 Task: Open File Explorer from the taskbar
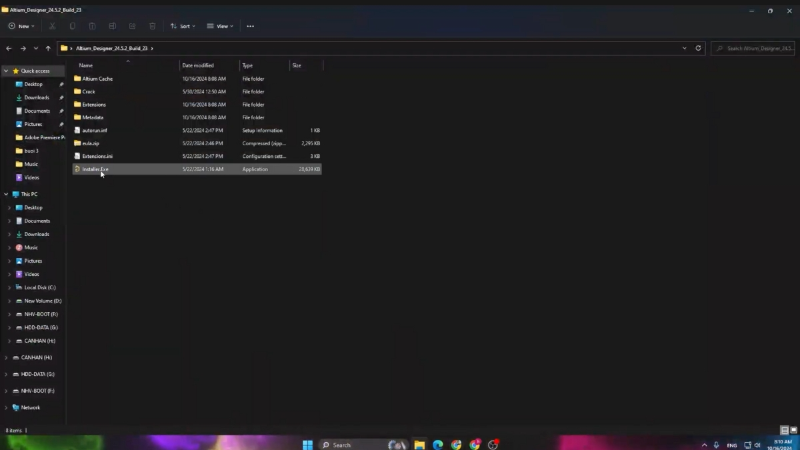419,445
